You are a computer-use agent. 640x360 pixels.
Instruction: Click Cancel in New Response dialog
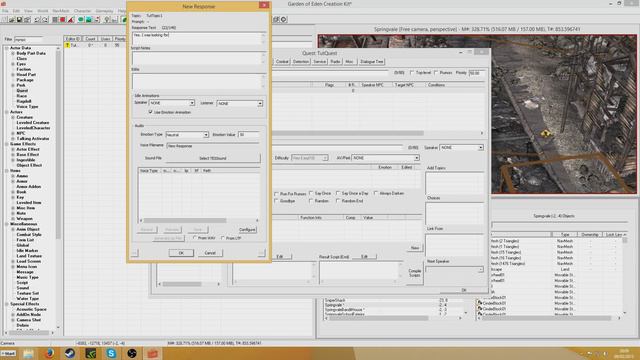(x=210, y=253)
